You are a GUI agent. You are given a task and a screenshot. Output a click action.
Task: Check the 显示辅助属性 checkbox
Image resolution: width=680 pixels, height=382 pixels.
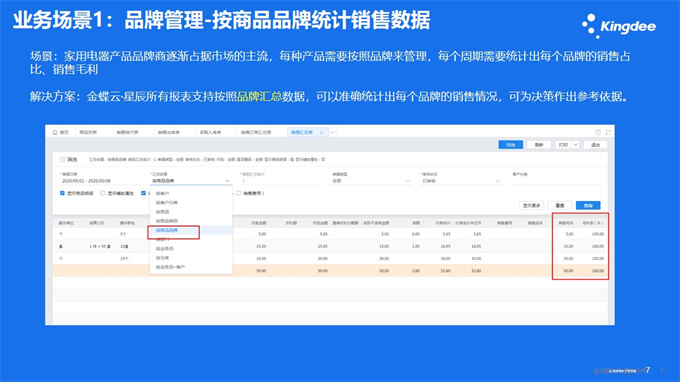coord(103,193)
